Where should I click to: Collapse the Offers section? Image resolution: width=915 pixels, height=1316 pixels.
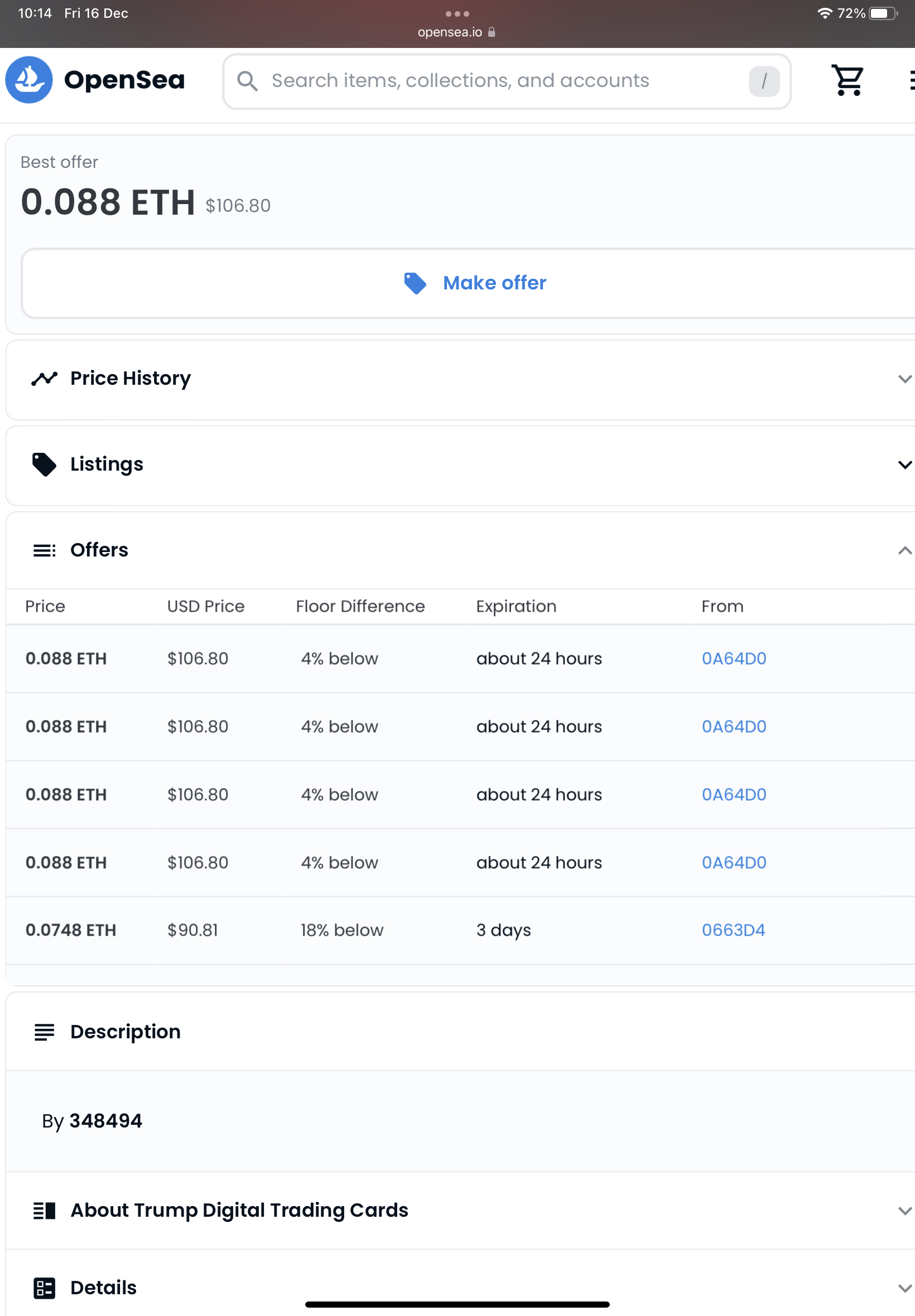(905, 550)
